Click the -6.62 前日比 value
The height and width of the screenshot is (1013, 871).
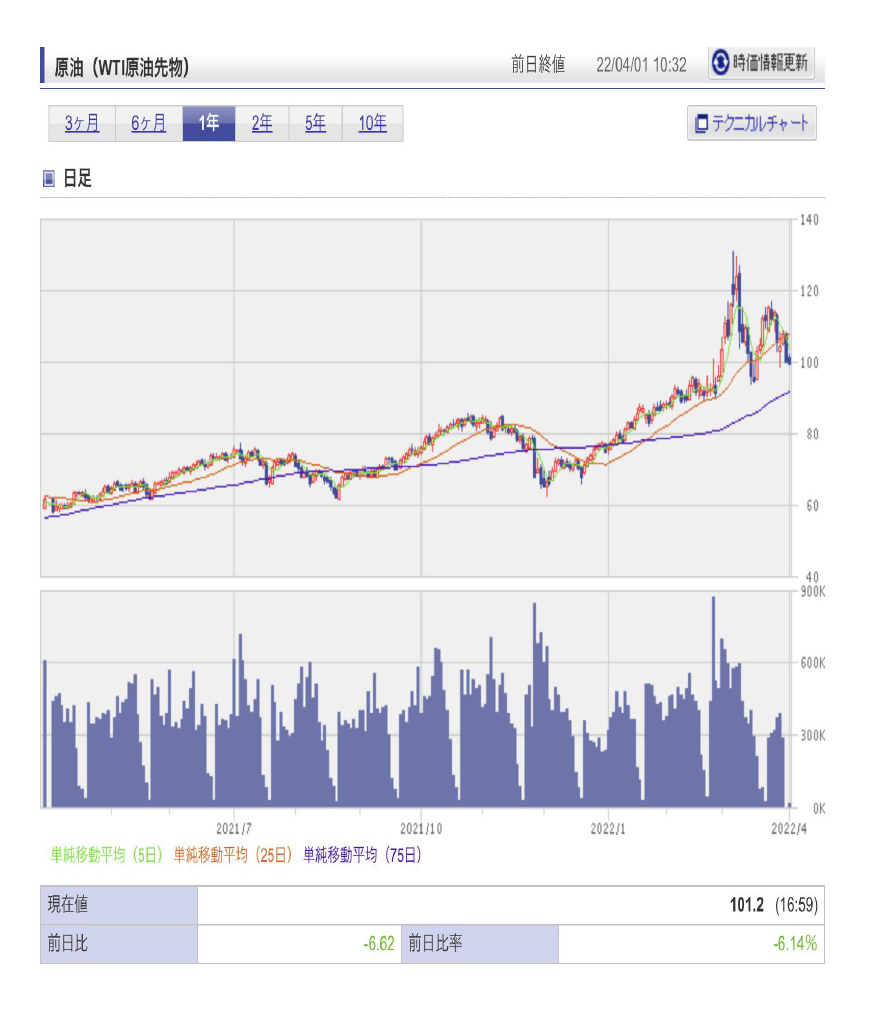[379, 944]
